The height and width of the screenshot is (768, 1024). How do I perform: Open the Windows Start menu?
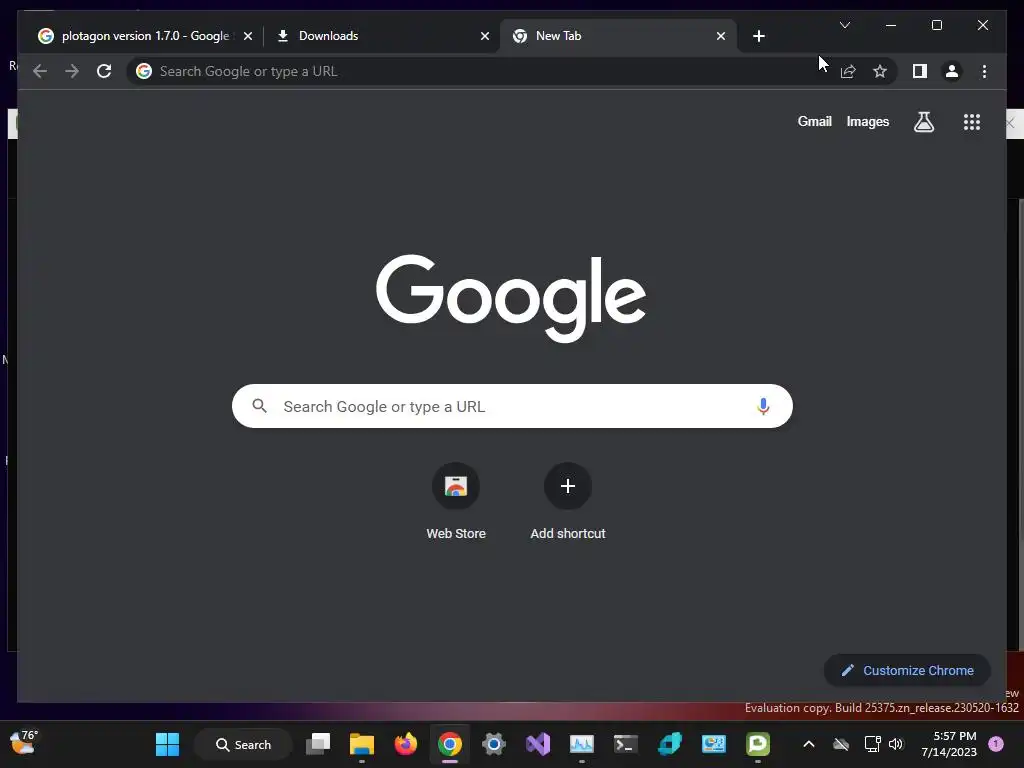coord(167,744)
